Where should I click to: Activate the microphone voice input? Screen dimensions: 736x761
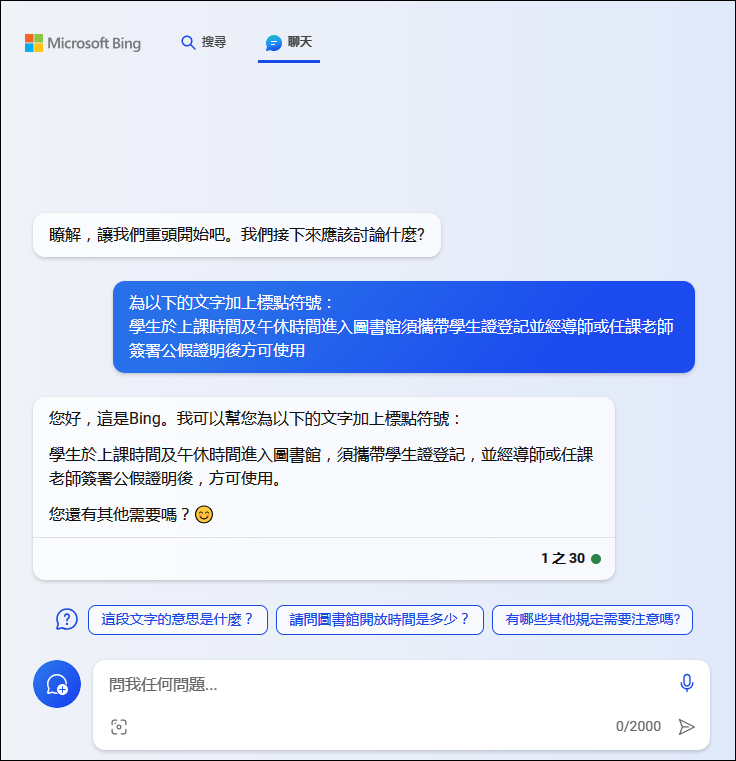(686, 683)
